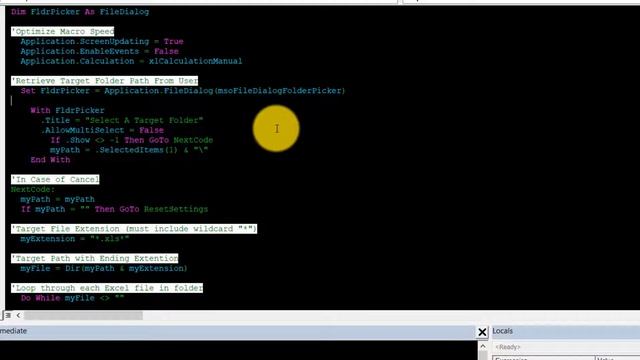Click the Do While myFile <> "" line
This screenshot has height=360, width=640.
tap(72, 298)
